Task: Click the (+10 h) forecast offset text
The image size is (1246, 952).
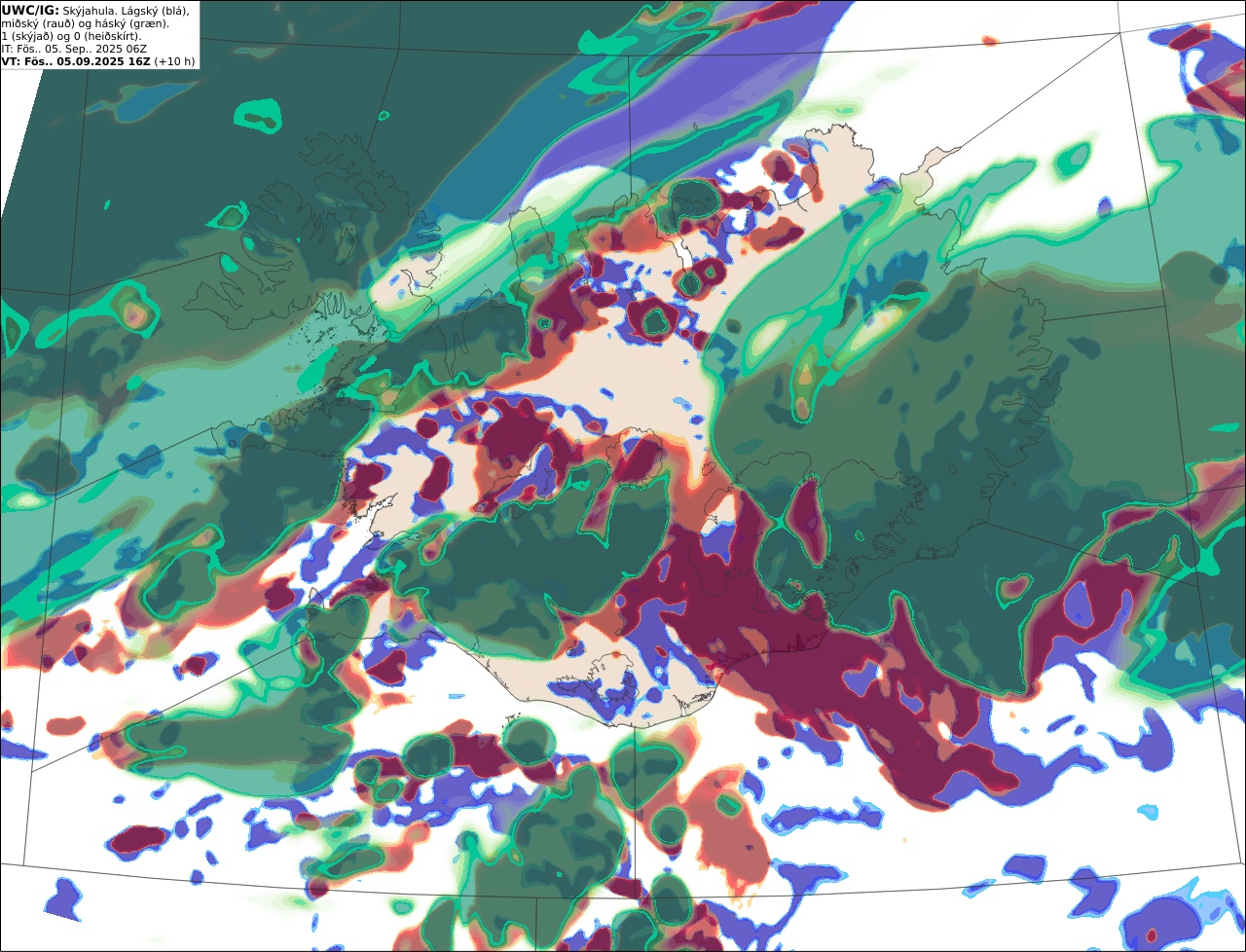Action: click(174, 60)
